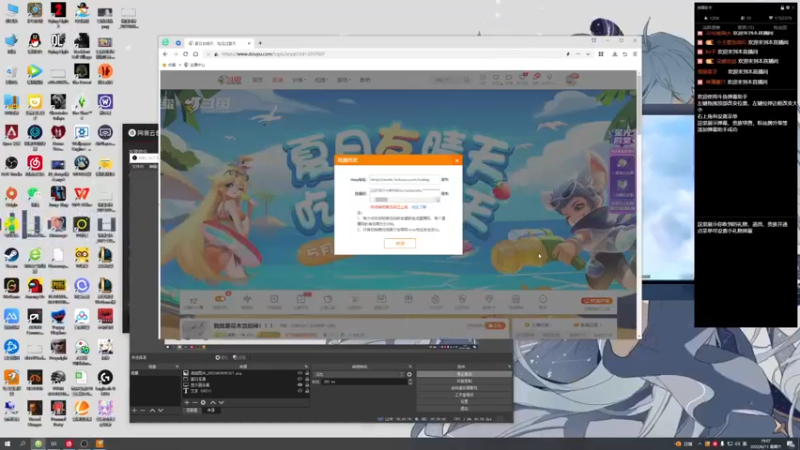
Task: Select the Douyu 首页 navigation item
Action: [258, 80]
